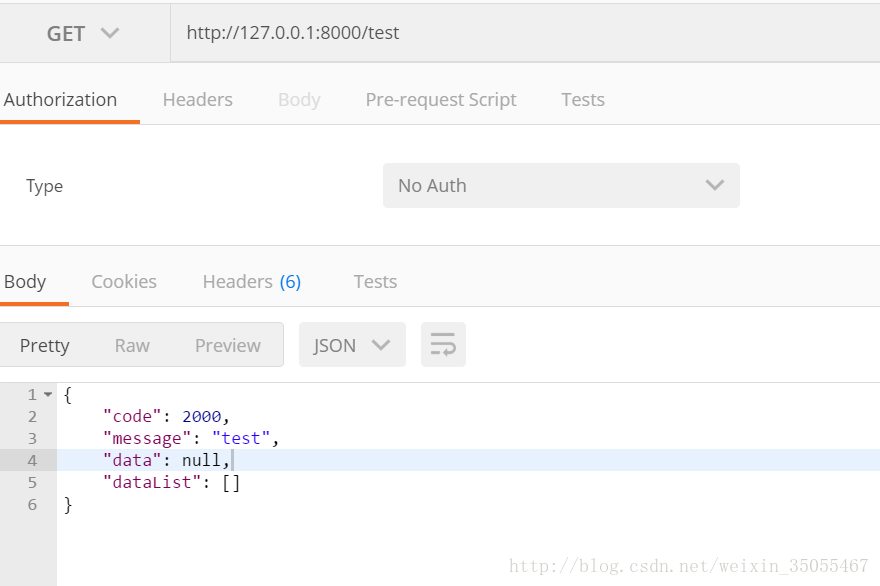
Task: Click the "dataList" key in response
Action: pyautogui.click(x=152, y=483)
